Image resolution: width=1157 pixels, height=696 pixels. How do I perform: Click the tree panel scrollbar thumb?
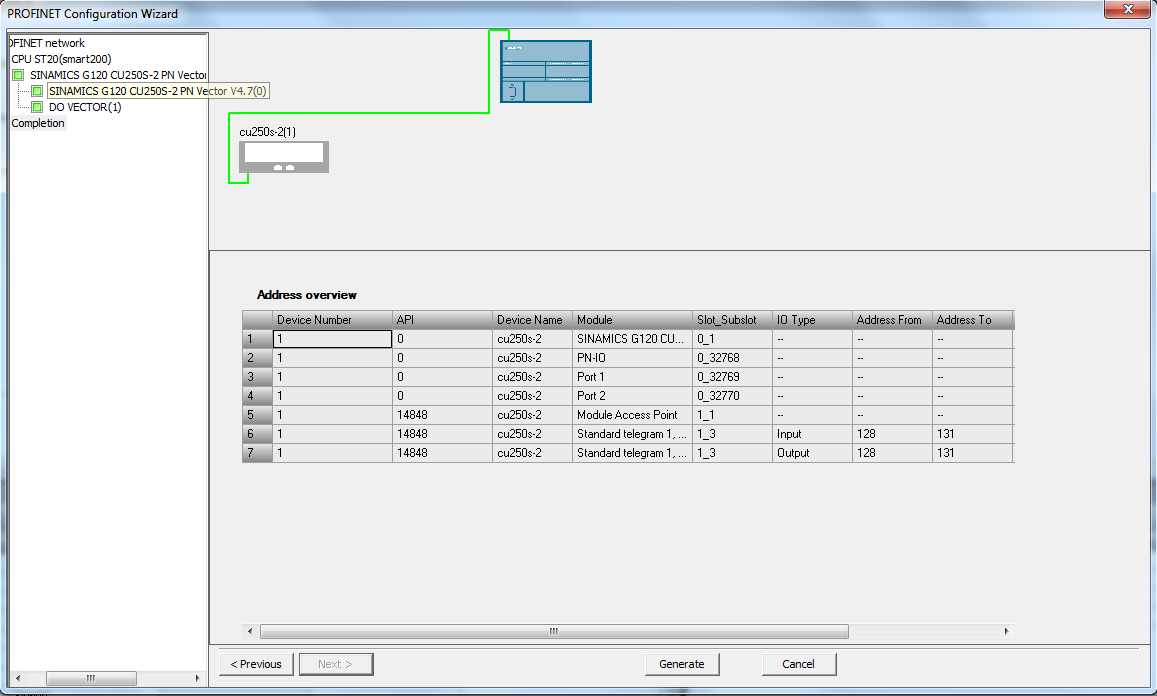tap(91, 678)
